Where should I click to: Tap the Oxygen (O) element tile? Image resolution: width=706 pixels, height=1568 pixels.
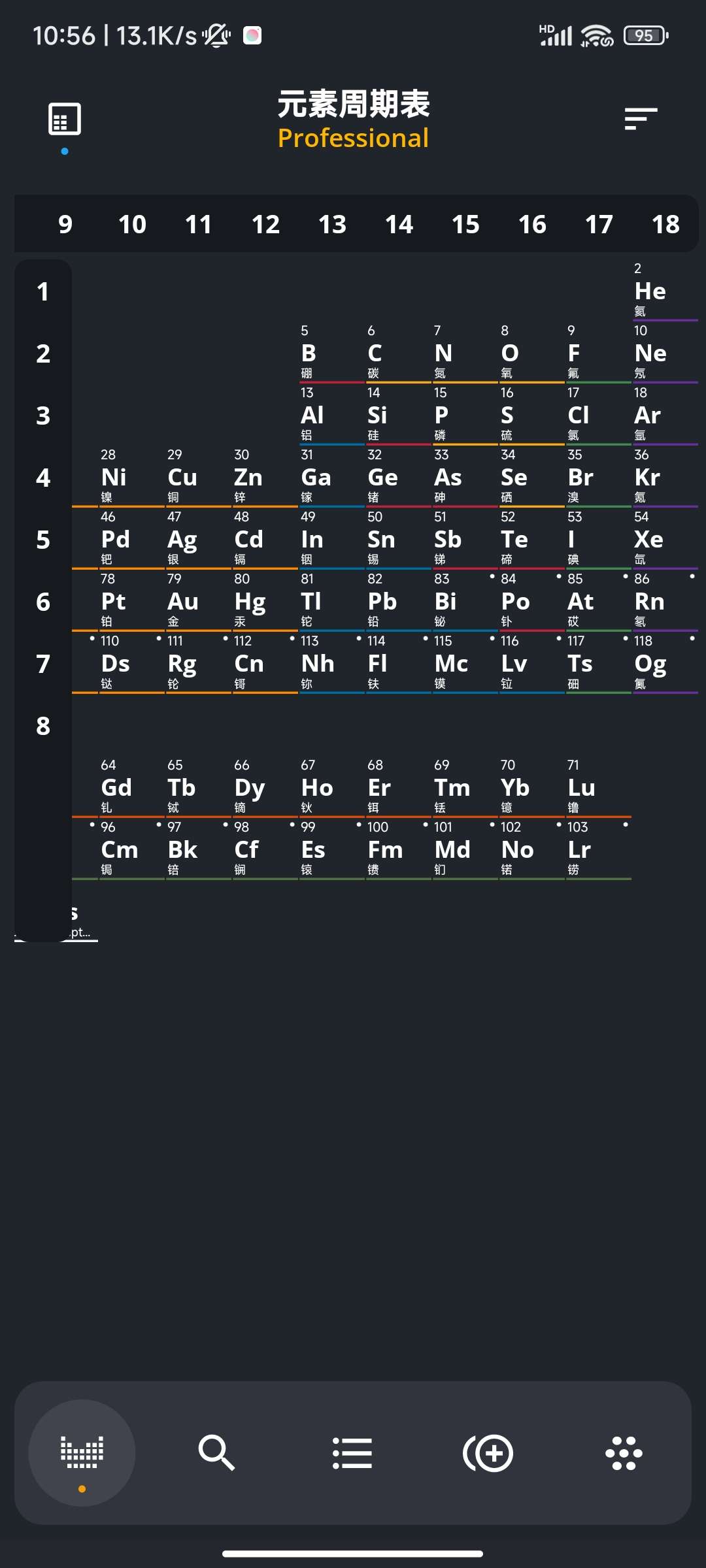pyautogui.click(x=529, y=353)
